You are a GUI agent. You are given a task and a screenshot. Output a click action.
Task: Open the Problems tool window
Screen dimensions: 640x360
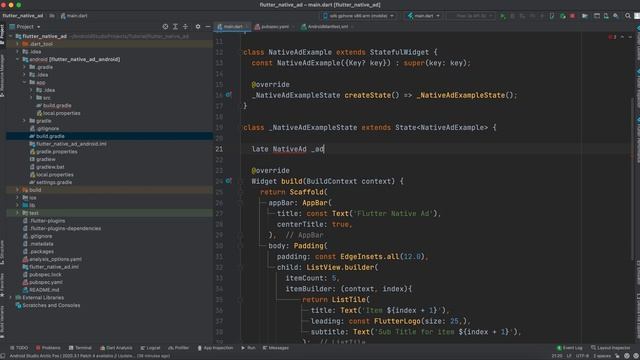point(48,348)
